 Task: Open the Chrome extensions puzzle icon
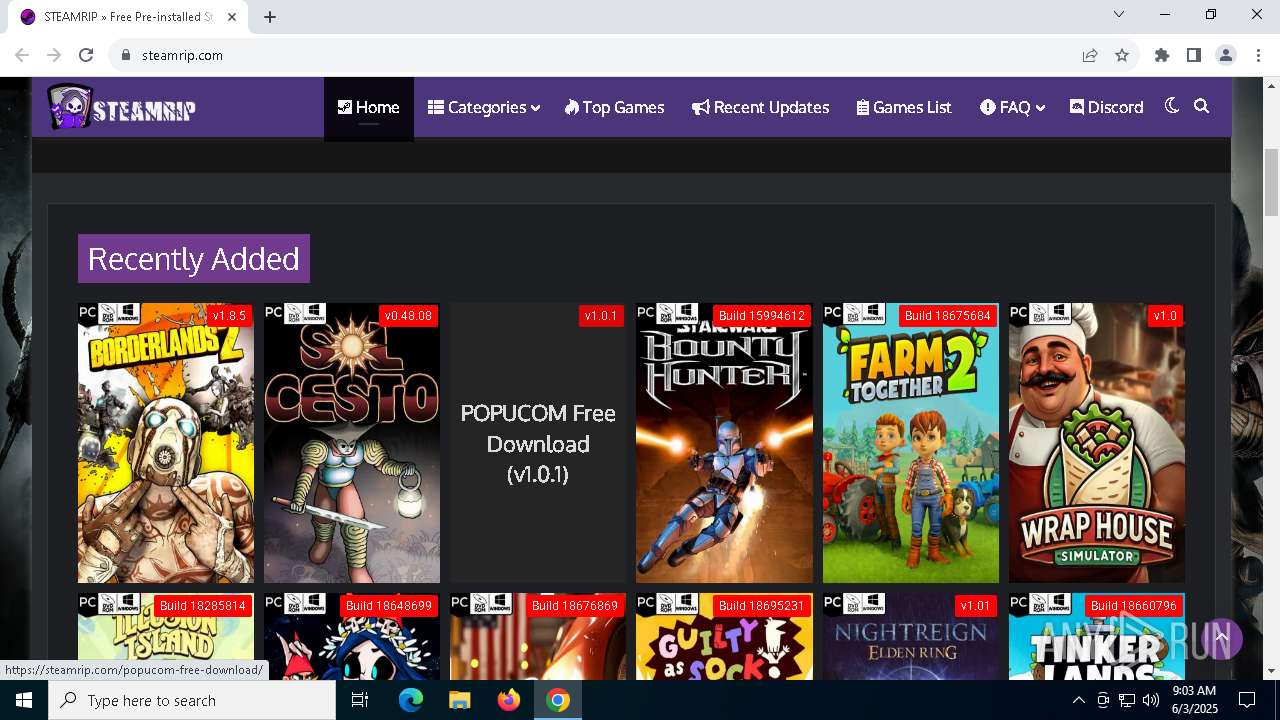1162,55
